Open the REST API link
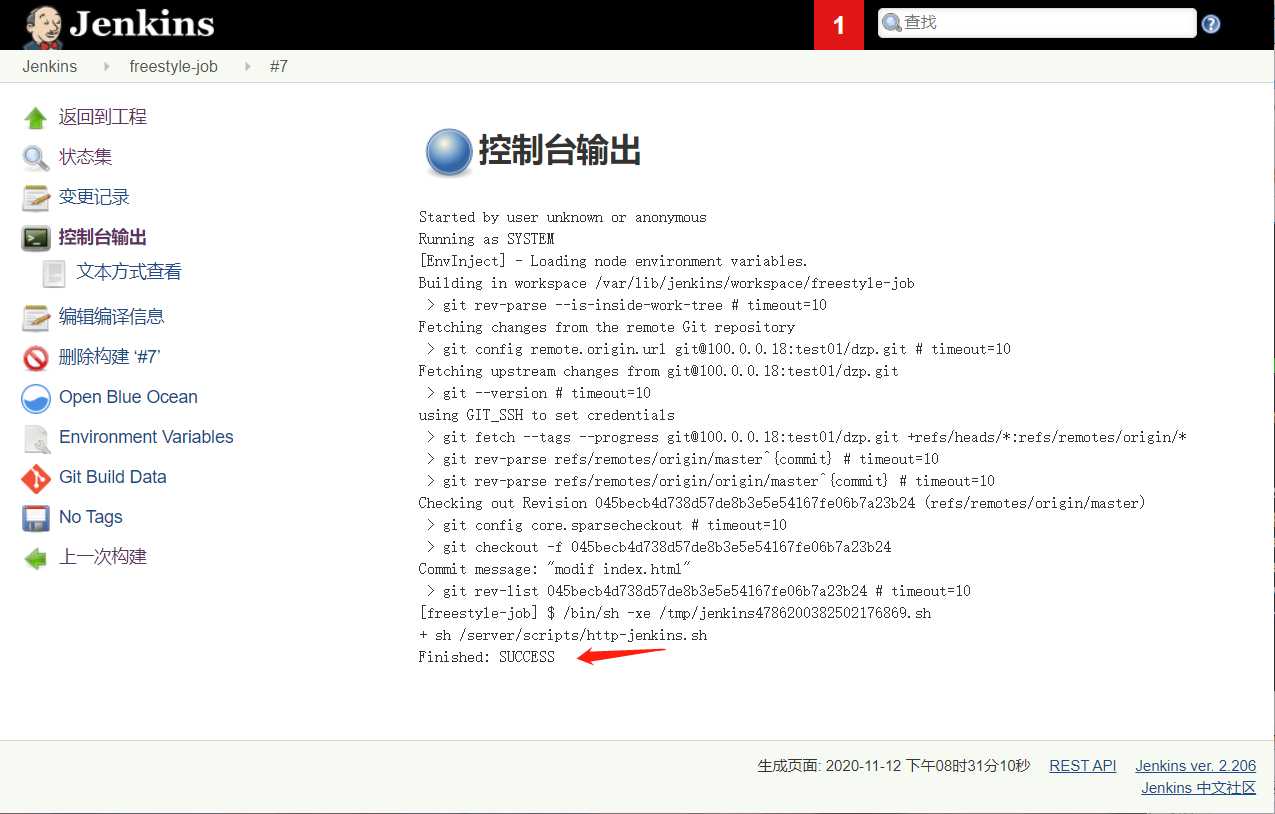The width and height of the screenshot is (1275, 814). (x=1082, y=766)
